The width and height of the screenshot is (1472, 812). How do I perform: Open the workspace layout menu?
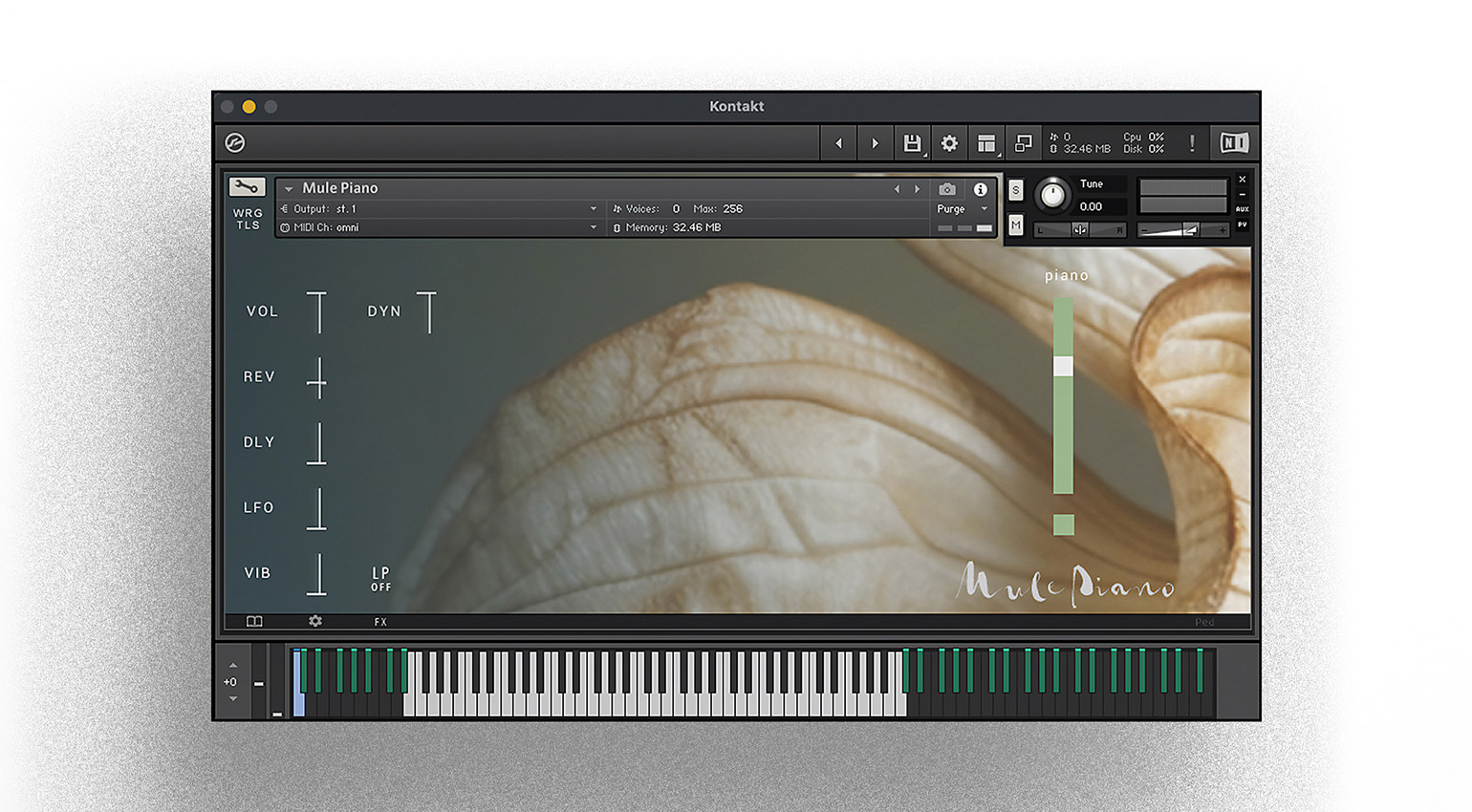pos(986,143)
